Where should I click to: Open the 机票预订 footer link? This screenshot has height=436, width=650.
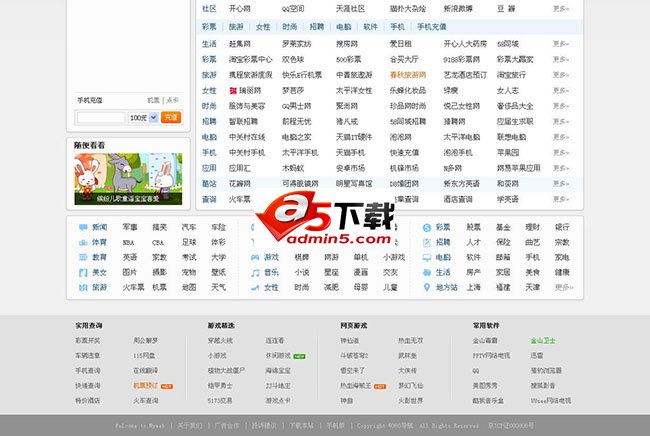point(145,386)
